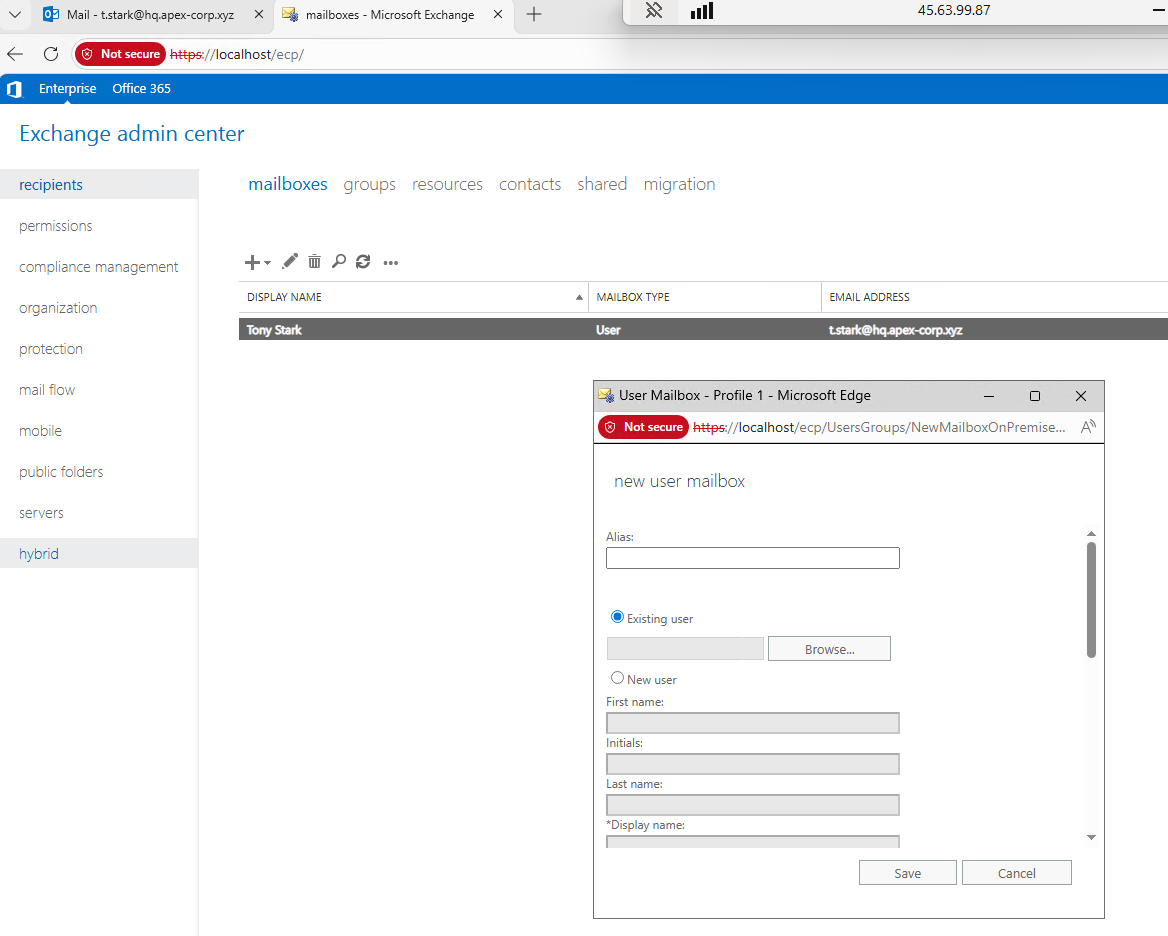Click Office 365 in the blue header
Image resolution: width=1168 pixels, height=936 pixels.
[x=142, y=89]
